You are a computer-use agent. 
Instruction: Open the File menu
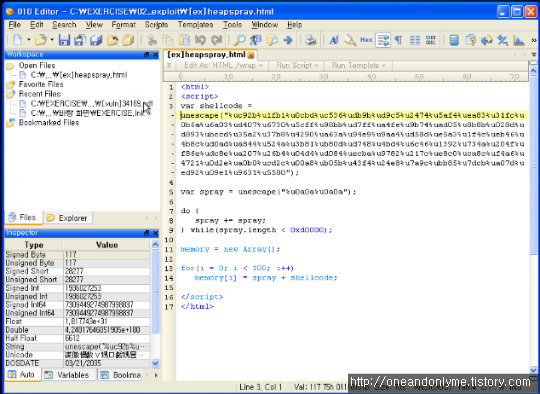coord(14,25)
